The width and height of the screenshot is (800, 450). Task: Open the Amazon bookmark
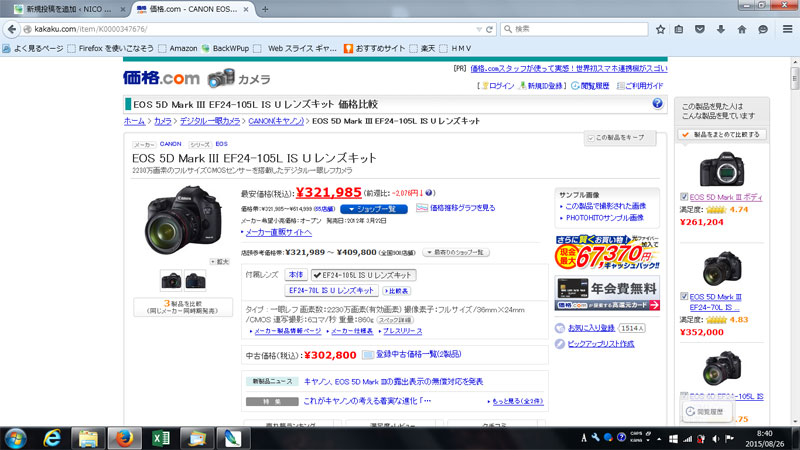click(178, 48)
